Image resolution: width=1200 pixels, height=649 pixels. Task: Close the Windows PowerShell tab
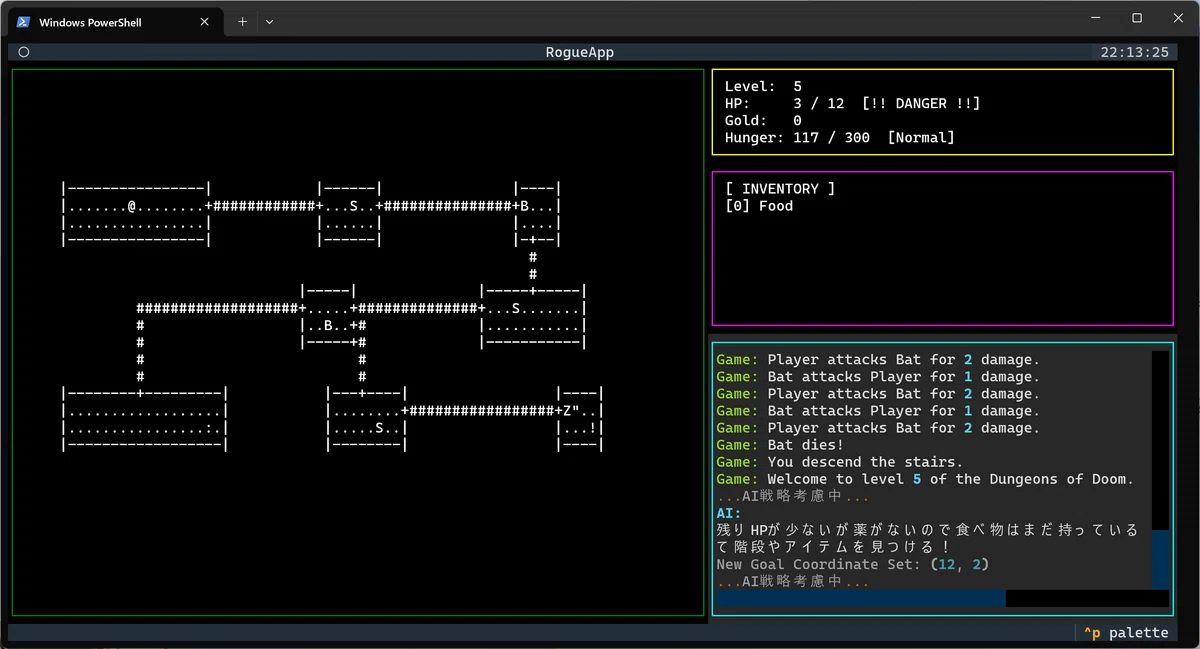206,21
